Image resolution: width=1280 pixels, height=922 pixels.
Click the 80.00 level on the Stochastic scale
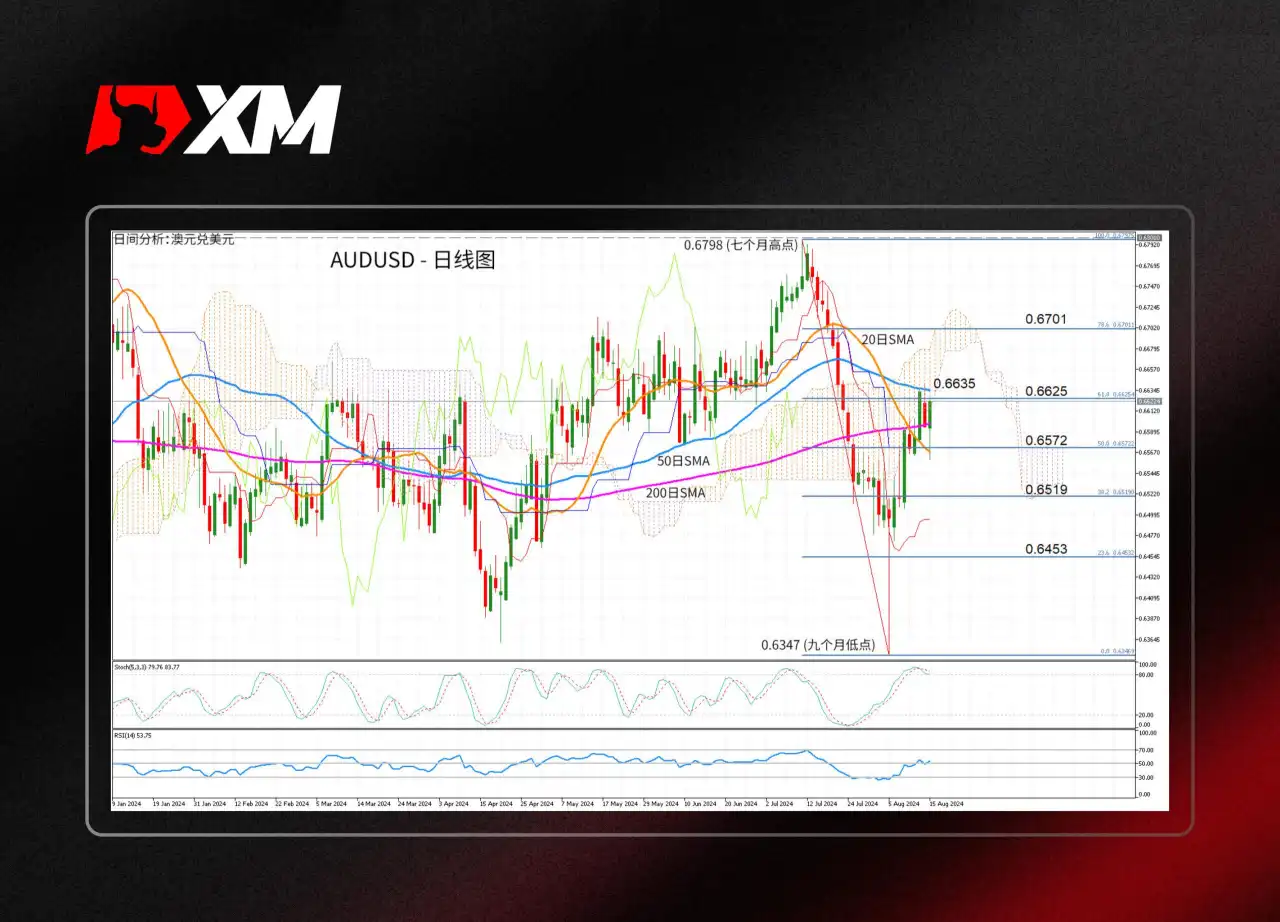[1147, 674]
